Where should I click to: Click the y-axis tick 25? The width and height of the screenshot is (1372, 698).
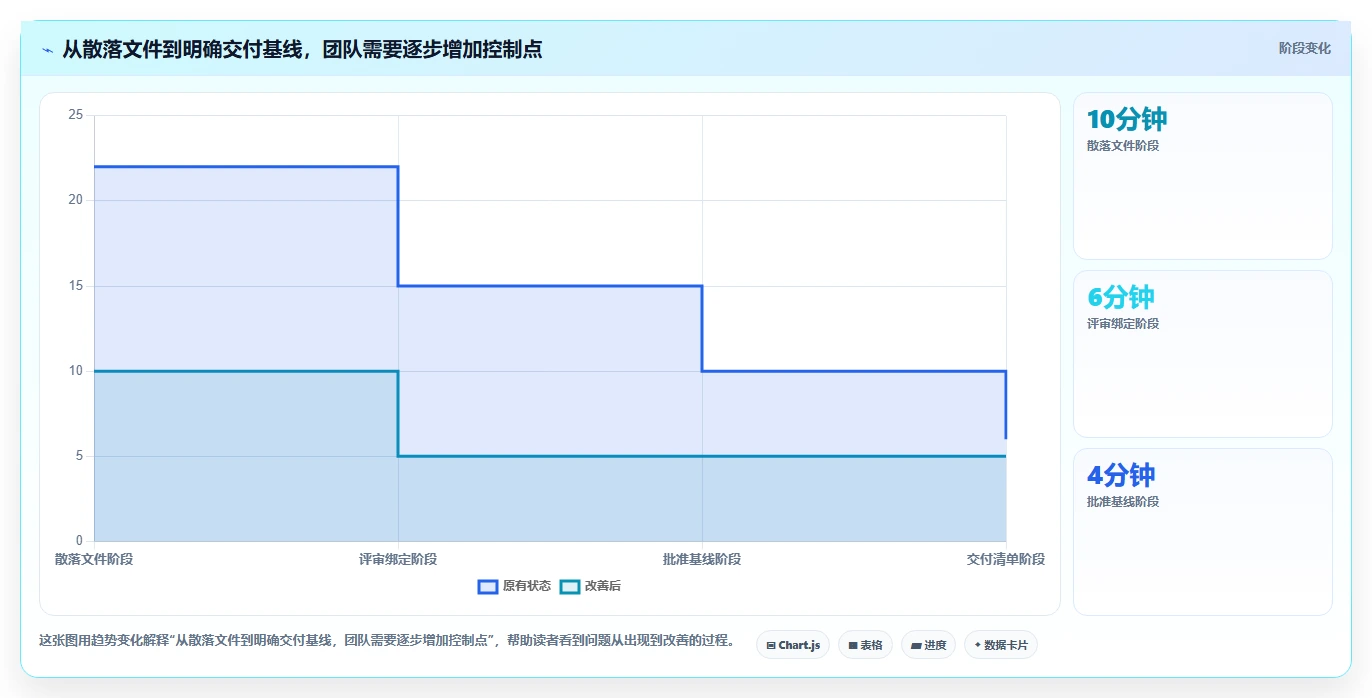pos(75,115)
